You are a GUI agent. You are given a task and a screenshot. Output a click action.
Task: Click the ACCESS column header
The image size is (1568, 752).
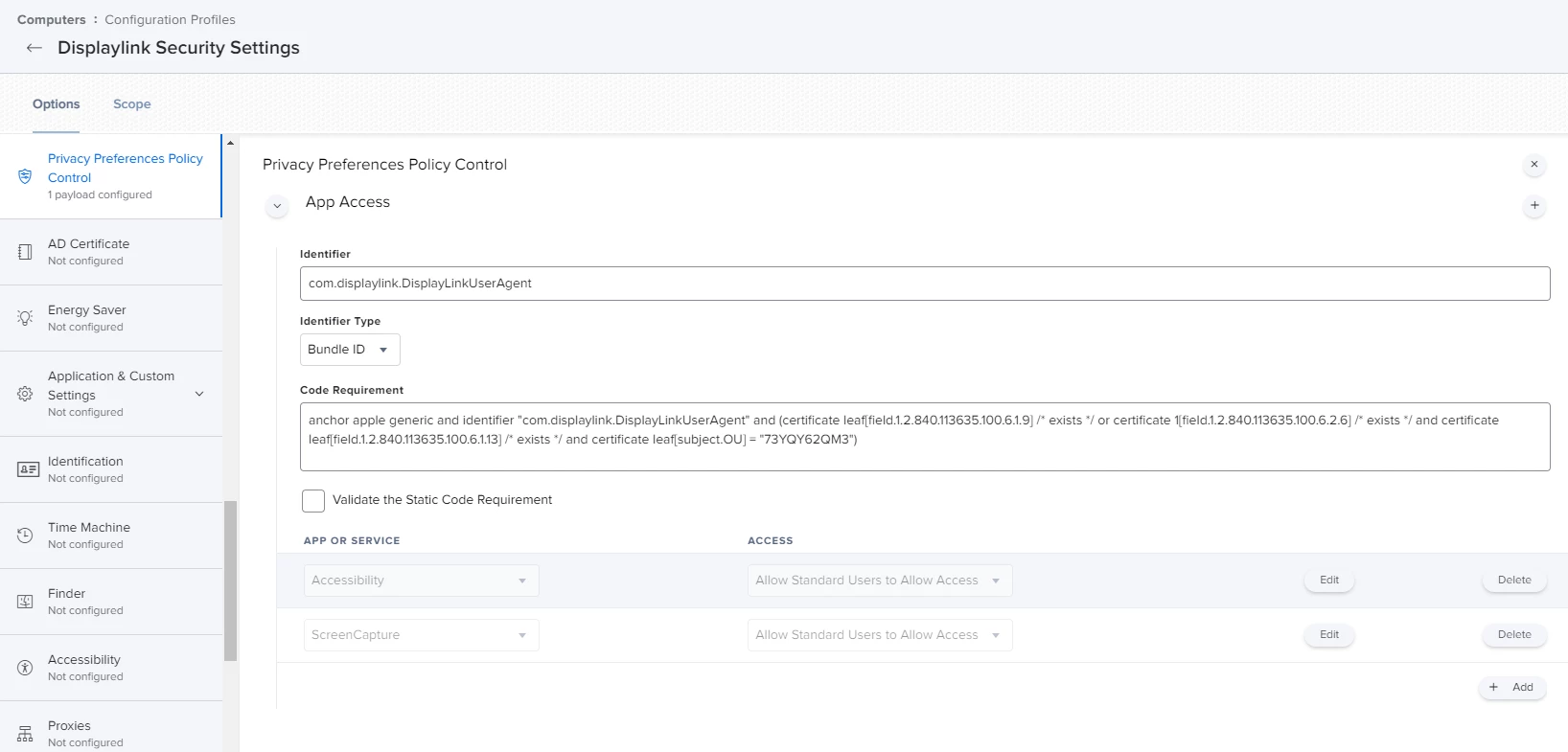tap(771, 541)
